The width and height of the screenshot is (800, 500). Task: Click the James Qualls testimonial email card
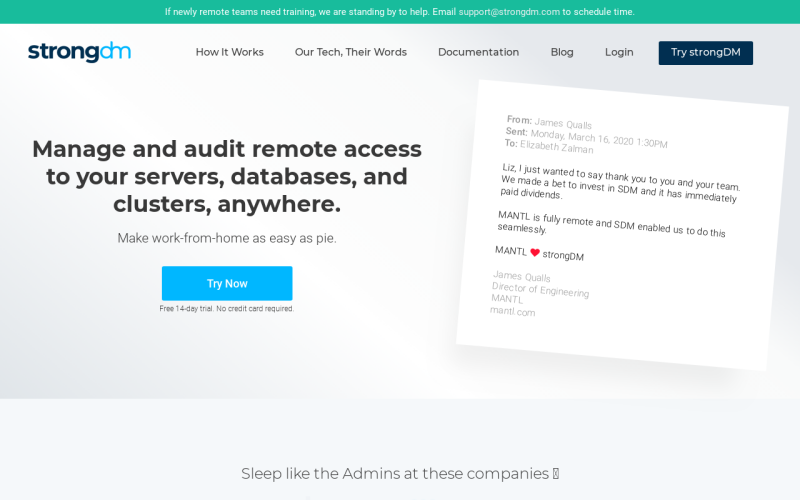point(621,224)
